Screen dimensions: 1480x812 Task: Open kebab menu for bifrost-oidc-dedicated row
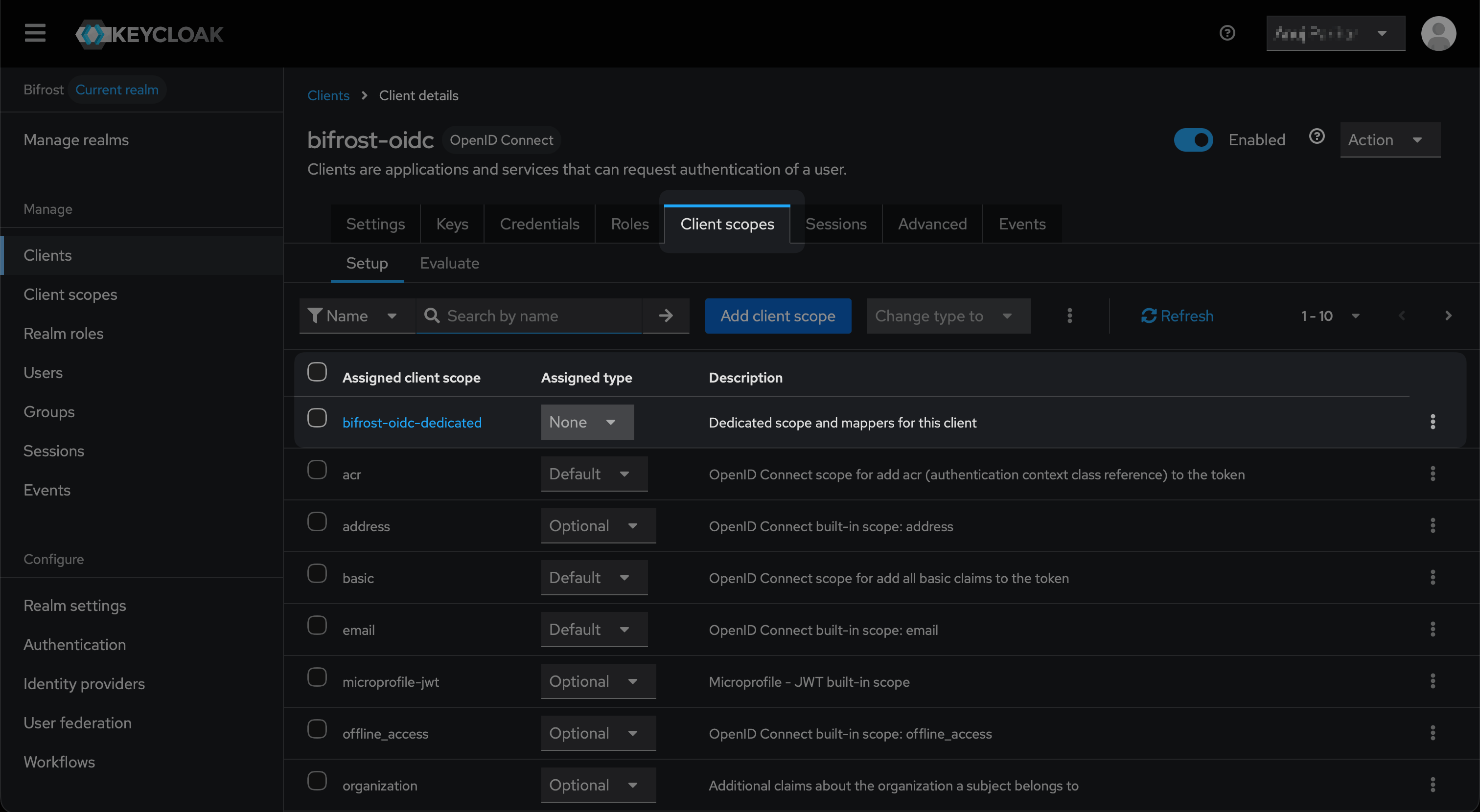(x=1433, y=422)
